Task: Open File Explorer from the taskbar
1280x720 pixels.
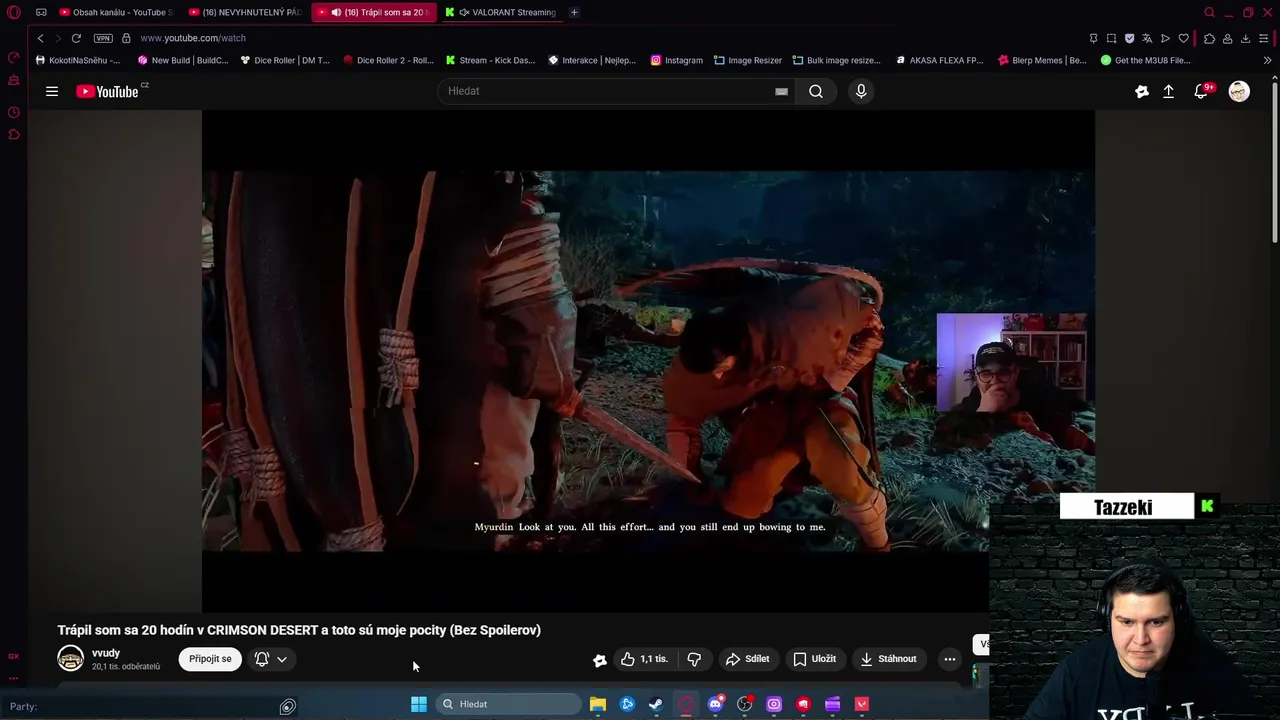Action: [x=598, y=704]
